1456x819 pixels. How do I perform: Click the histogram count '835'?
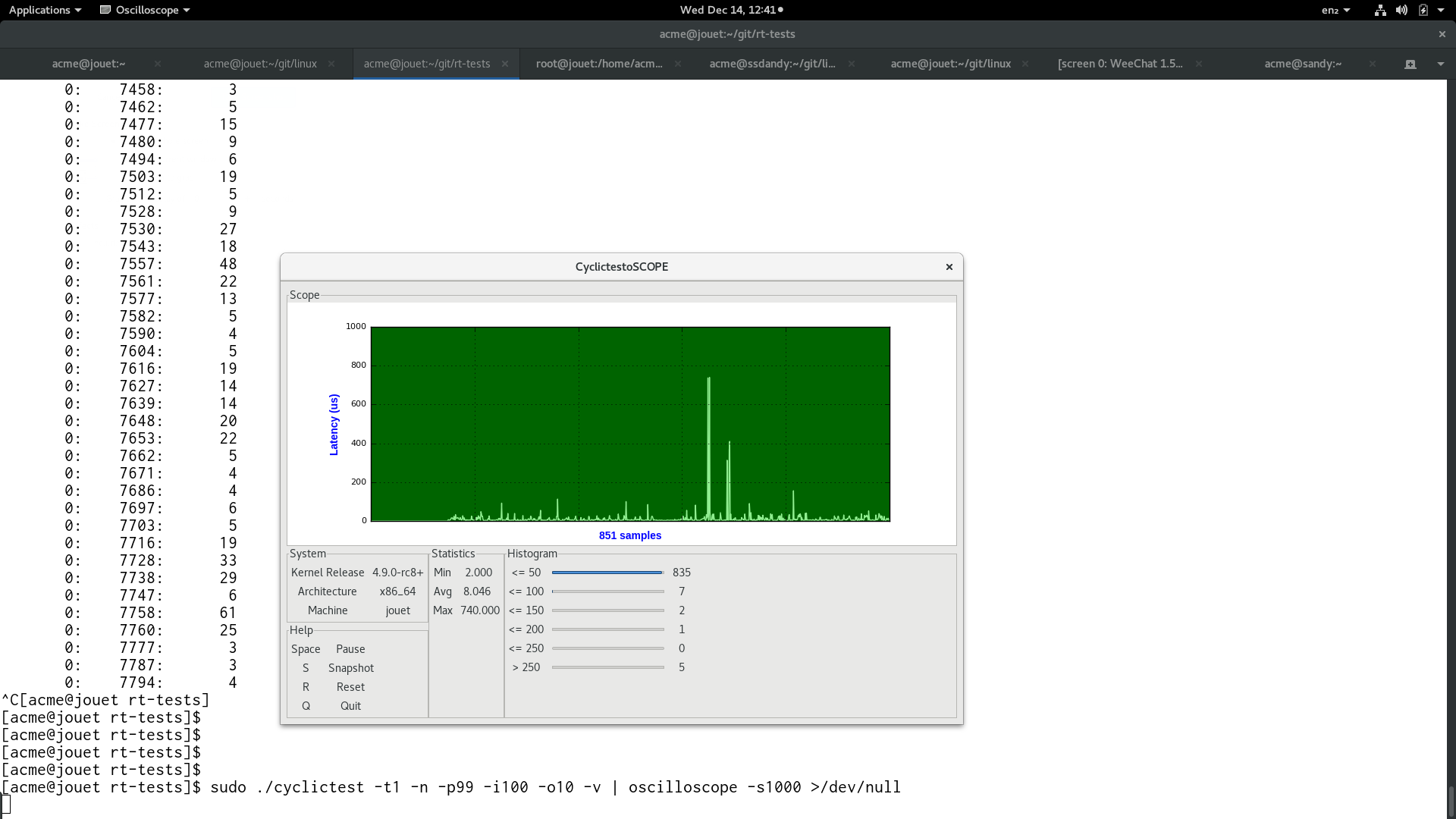click(682, 573)
